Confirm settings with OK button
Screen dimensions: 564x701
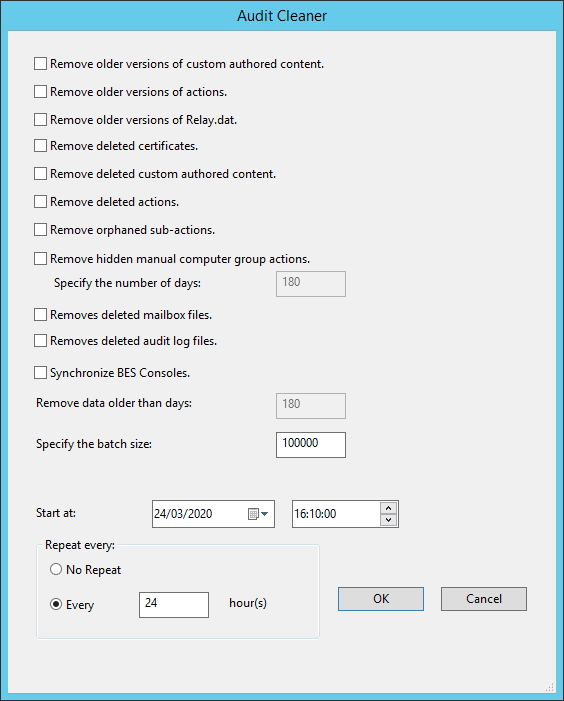[x=381, y=599]
